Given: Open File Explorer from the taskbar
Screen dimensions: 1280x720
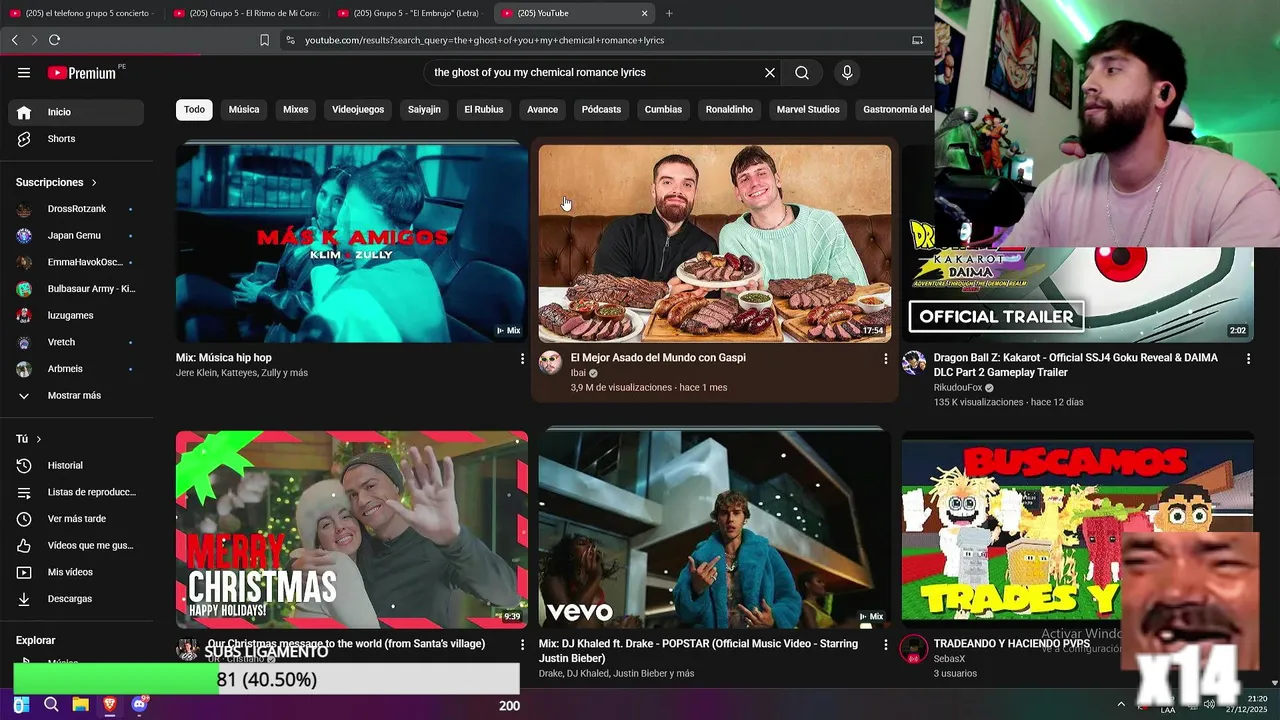Looking at the screenshot, I should [x=80, y=705].
